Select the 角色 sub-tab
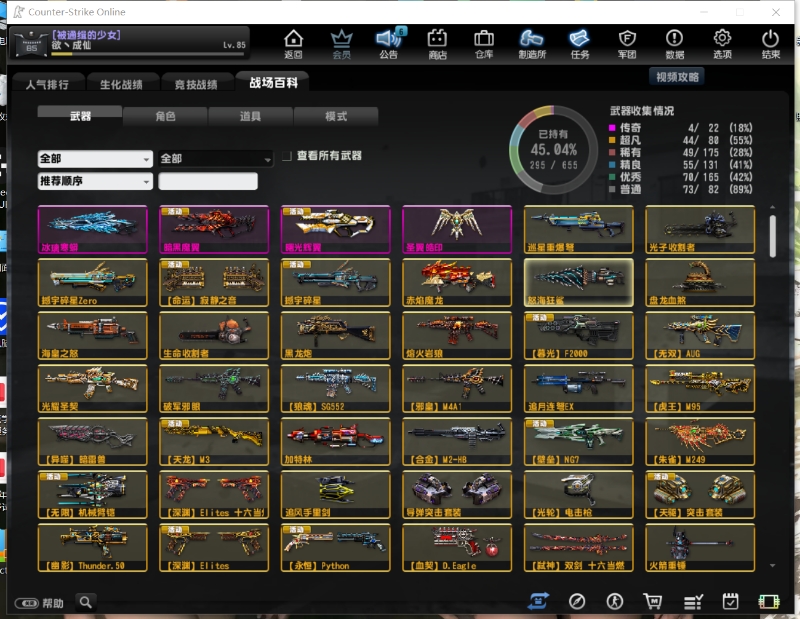This screenshot has height=619, width=800. coord(165,116)
